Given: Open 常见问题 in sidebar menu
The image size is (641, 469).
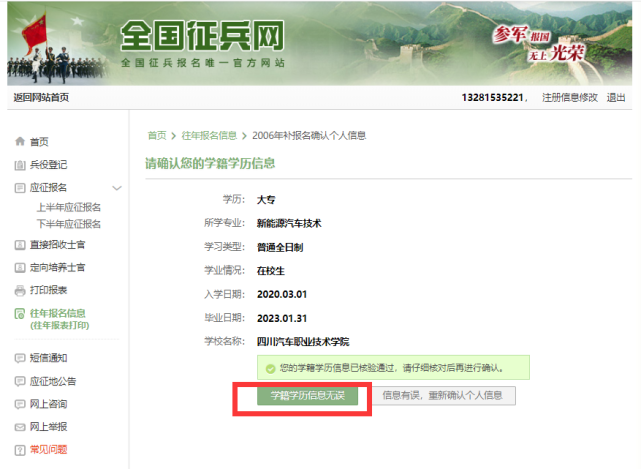Looking at the screenshot, I should (49, 450).
